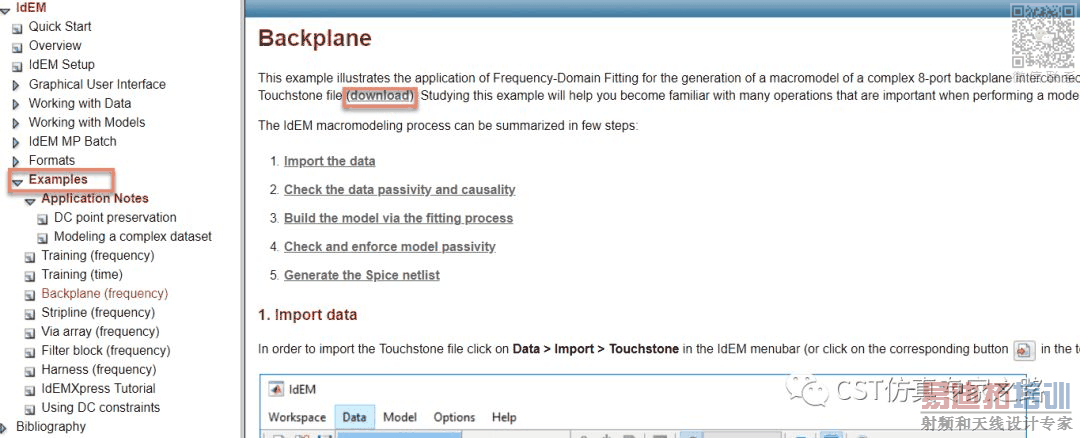The width and height of the screenshot is (1080, 438).
Task: Open the IdEMXpress Tutorial topic
Action: 98,388
